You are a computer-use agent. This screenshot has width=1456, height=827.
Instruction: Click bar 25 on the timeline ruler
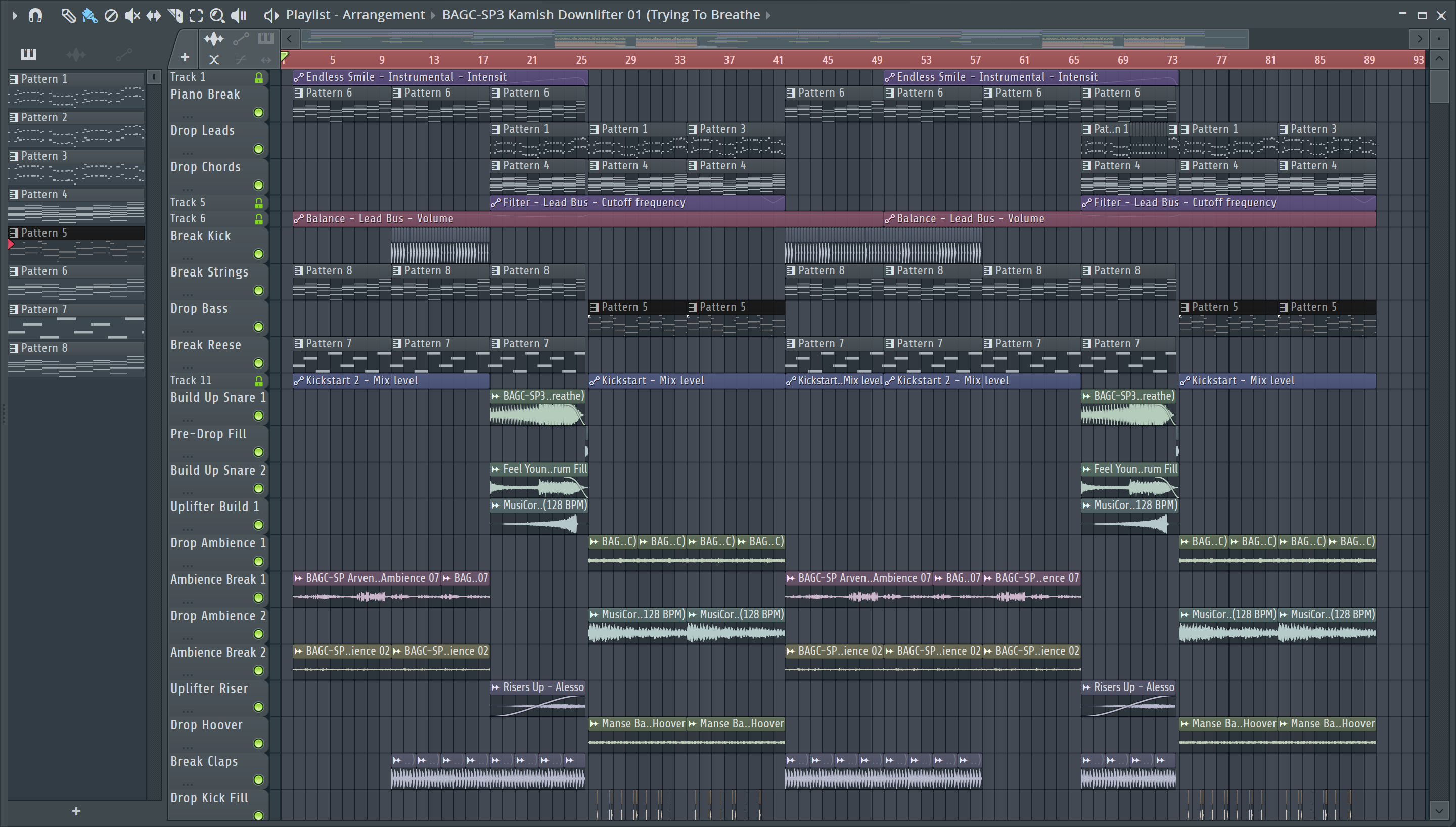[x=581, y=60]
